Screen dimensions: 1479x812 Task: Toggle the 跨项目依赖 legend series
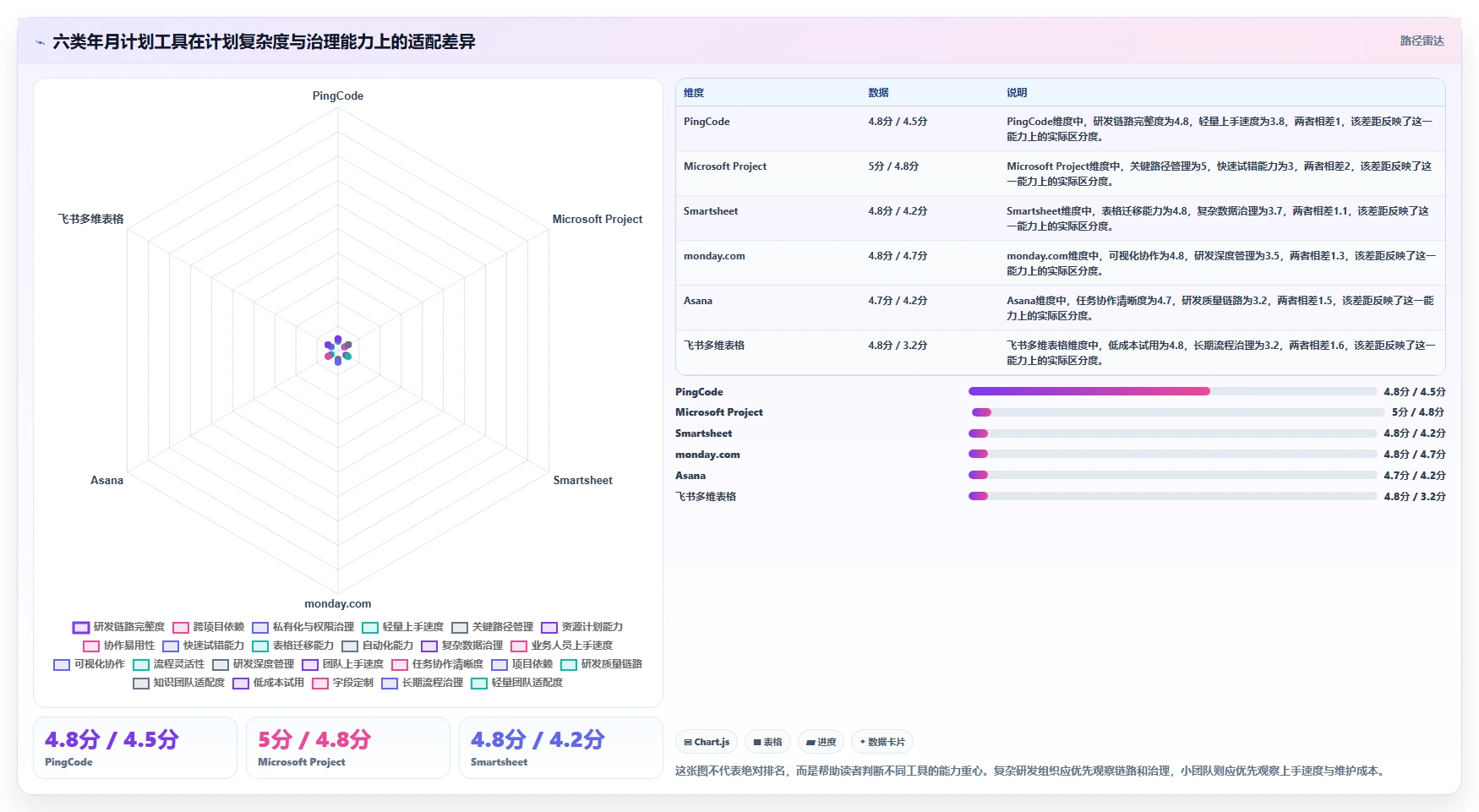[x=208, y=627]
